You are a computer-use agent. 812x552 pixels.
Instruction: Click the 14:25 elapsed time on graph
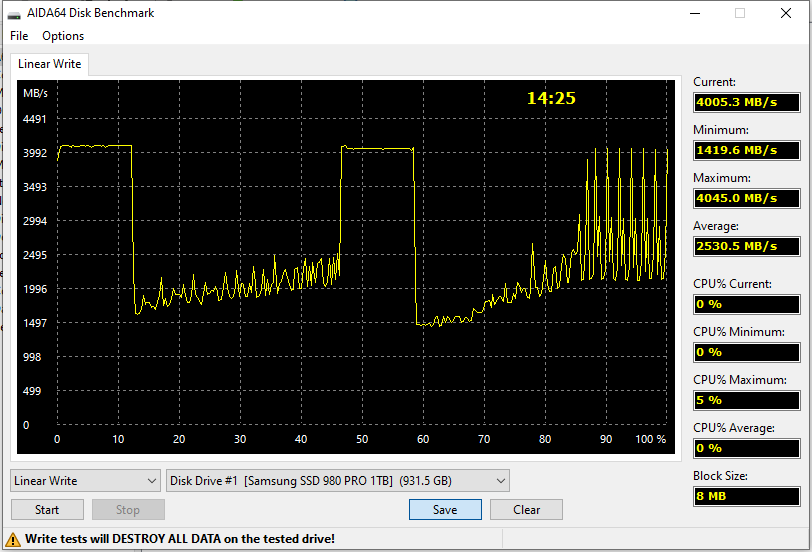551,98
